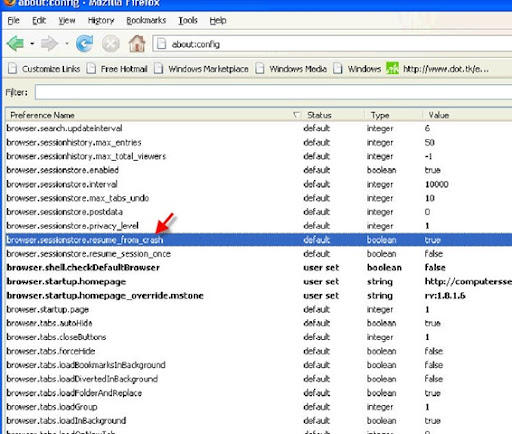The height and width of the screenshot is (434, 512).
Task: Select browser.sessionstore.interval preference
Action: click(259, 184)
